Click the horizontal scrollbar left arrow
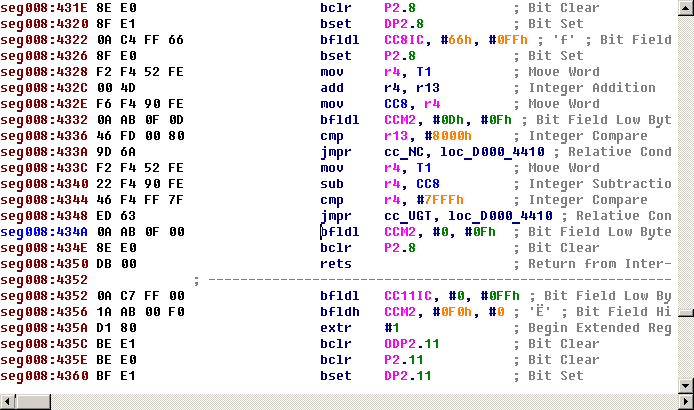The image size is (694, 410). coord(9,401)
